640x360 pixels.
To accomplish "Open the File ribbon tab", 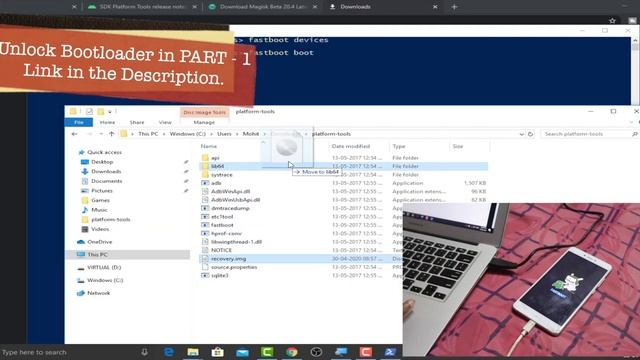I will 79,122.
